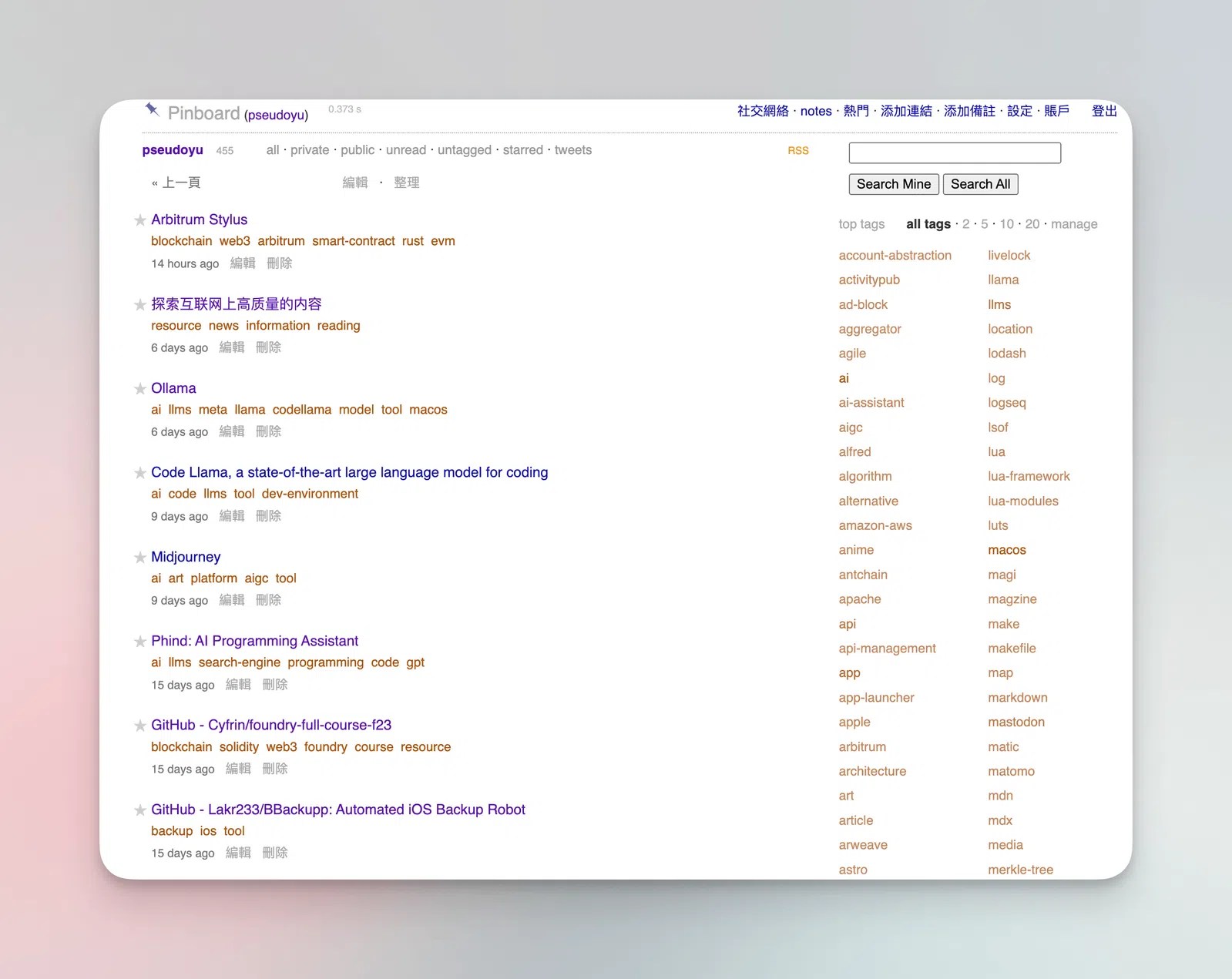Show unread bookmarks
Screen dimensions: 1232x979
[x=406, y=150]
